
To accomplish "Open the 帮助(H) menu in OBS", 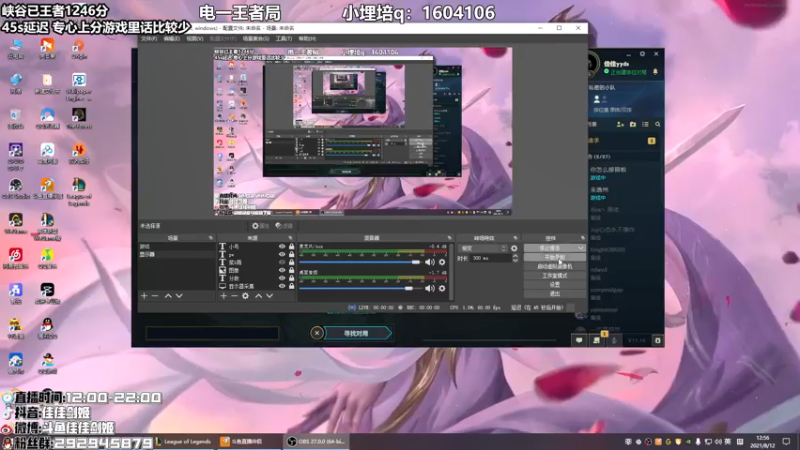I will click(307, 39).
